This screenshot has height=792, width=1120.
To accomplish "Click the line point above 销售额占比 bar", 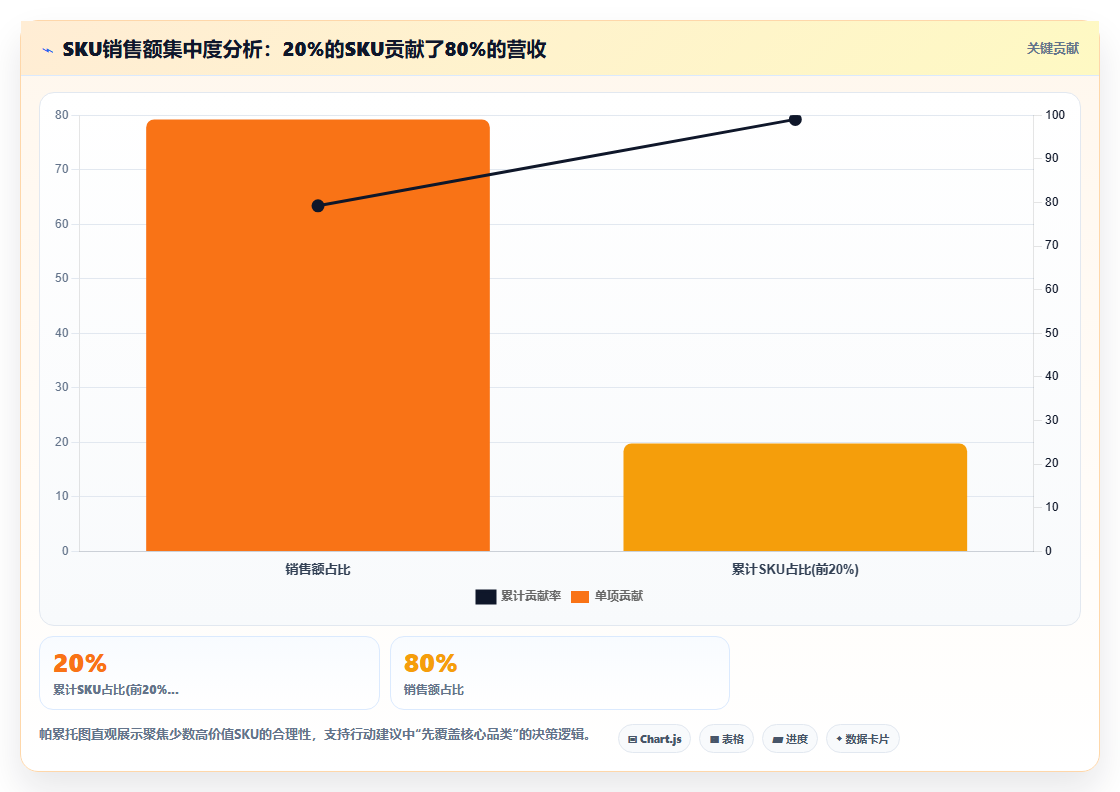I will point(318,206).
